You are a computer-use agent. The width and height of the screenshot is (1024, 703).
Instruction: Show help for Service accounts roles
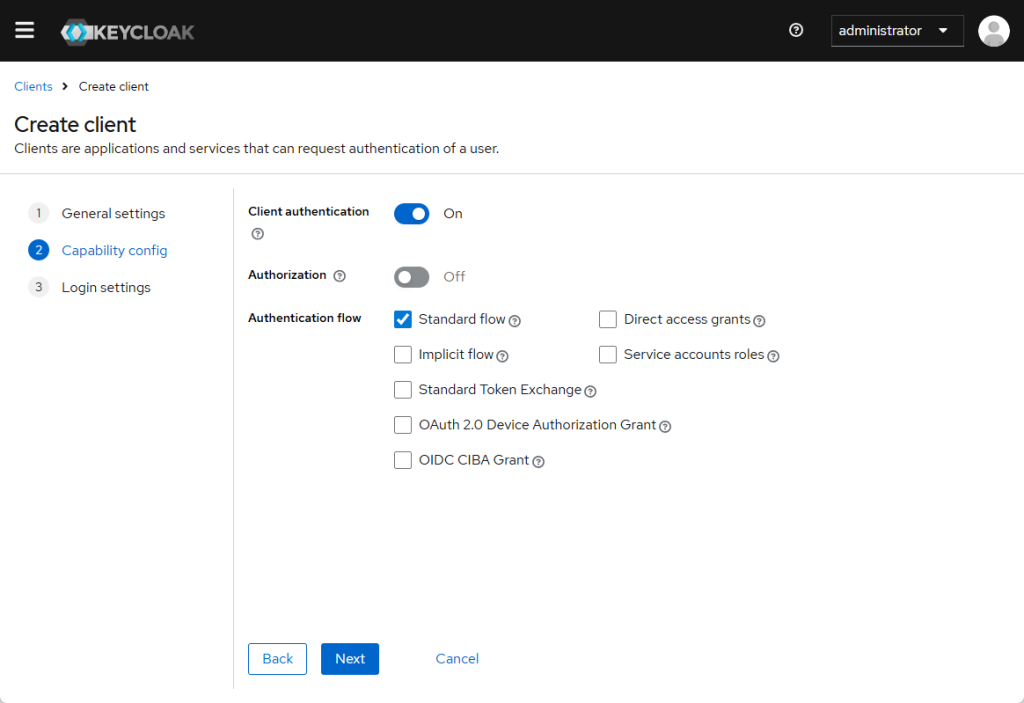(x=773, y=356)
